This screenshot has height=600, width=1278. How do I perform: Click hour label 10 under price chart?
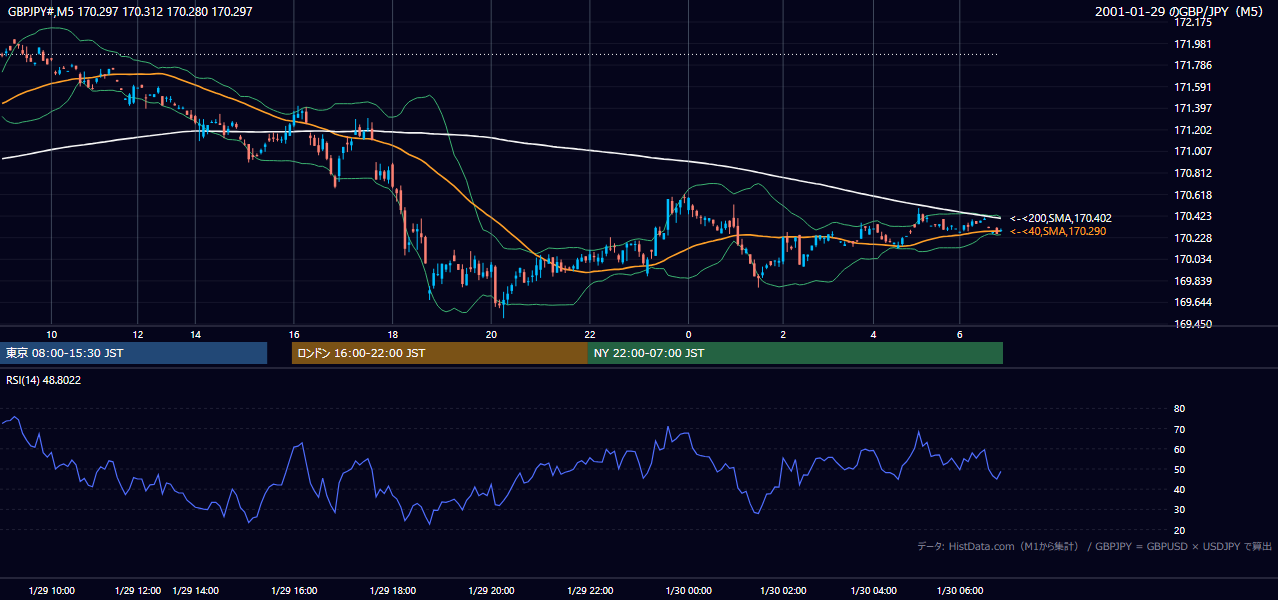(52, 334)
